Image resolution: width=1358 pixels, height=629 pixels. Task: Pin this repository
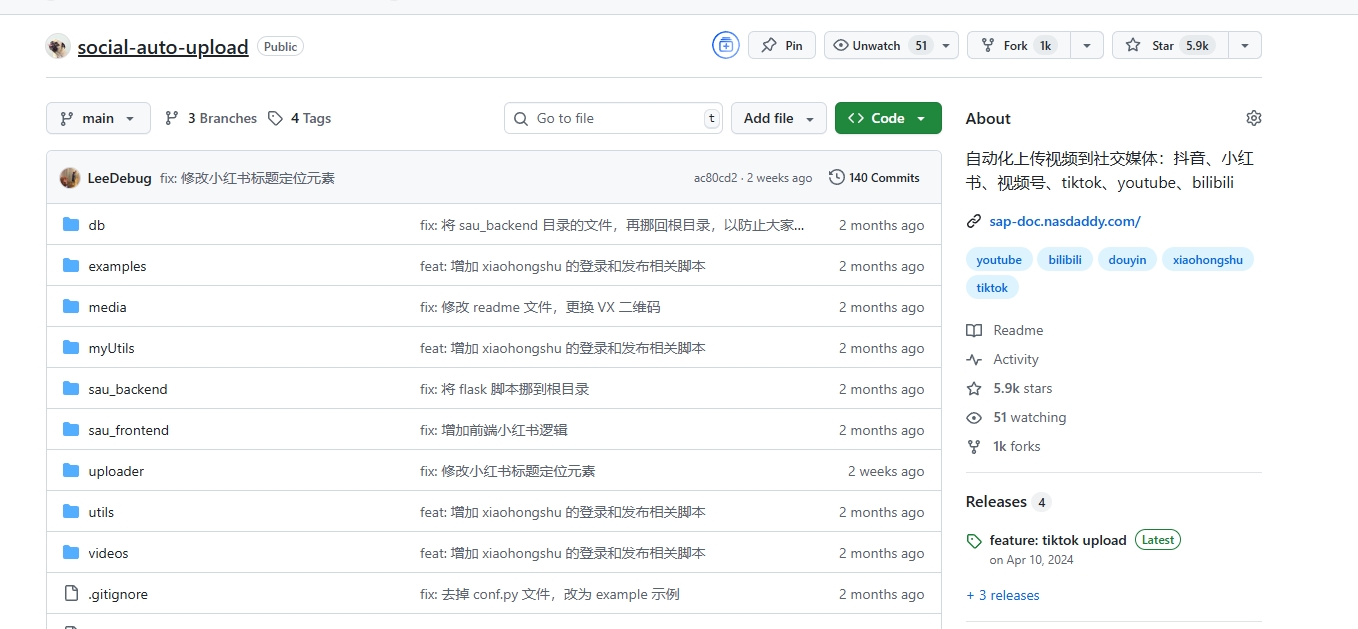tap(781, 45)
